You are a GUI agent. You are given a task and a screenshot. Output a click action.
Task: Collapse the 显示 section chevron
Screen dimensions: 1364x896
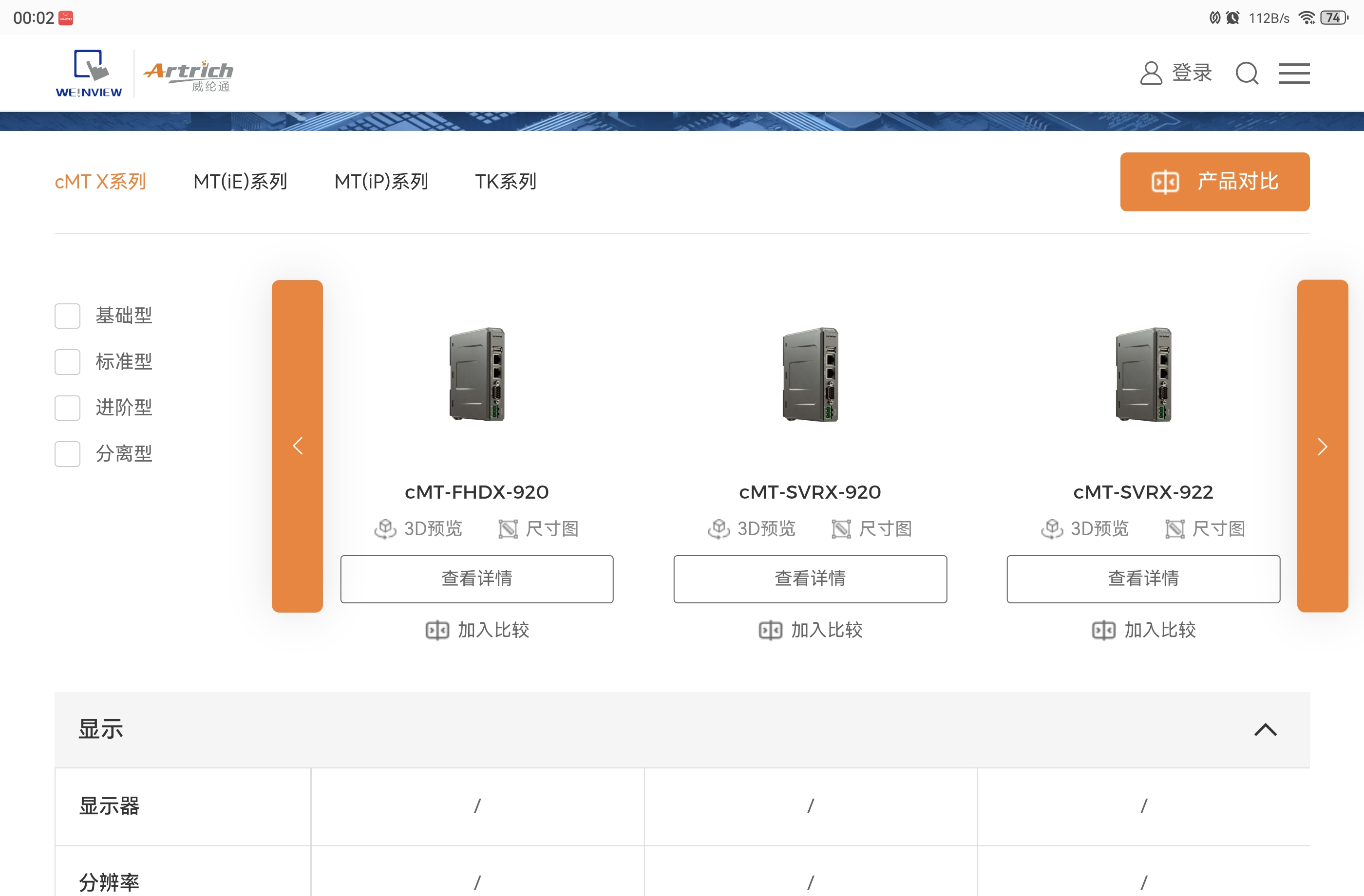1265,729
